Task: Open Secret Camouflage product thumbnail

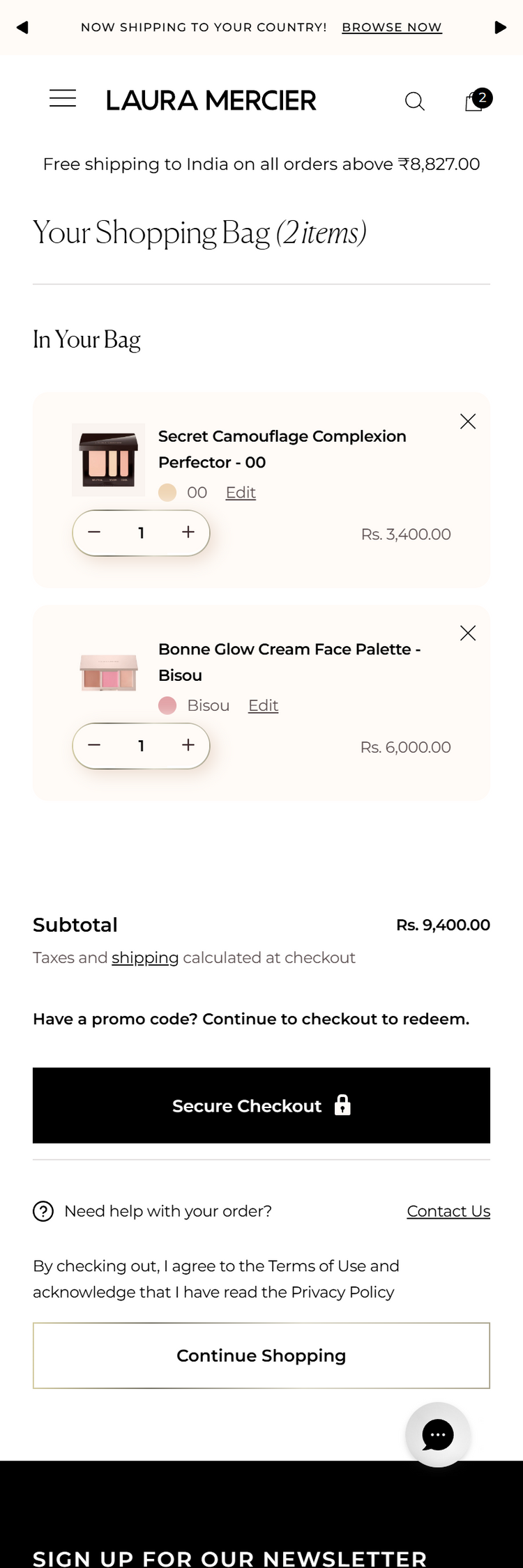Action: pos(108,460)
